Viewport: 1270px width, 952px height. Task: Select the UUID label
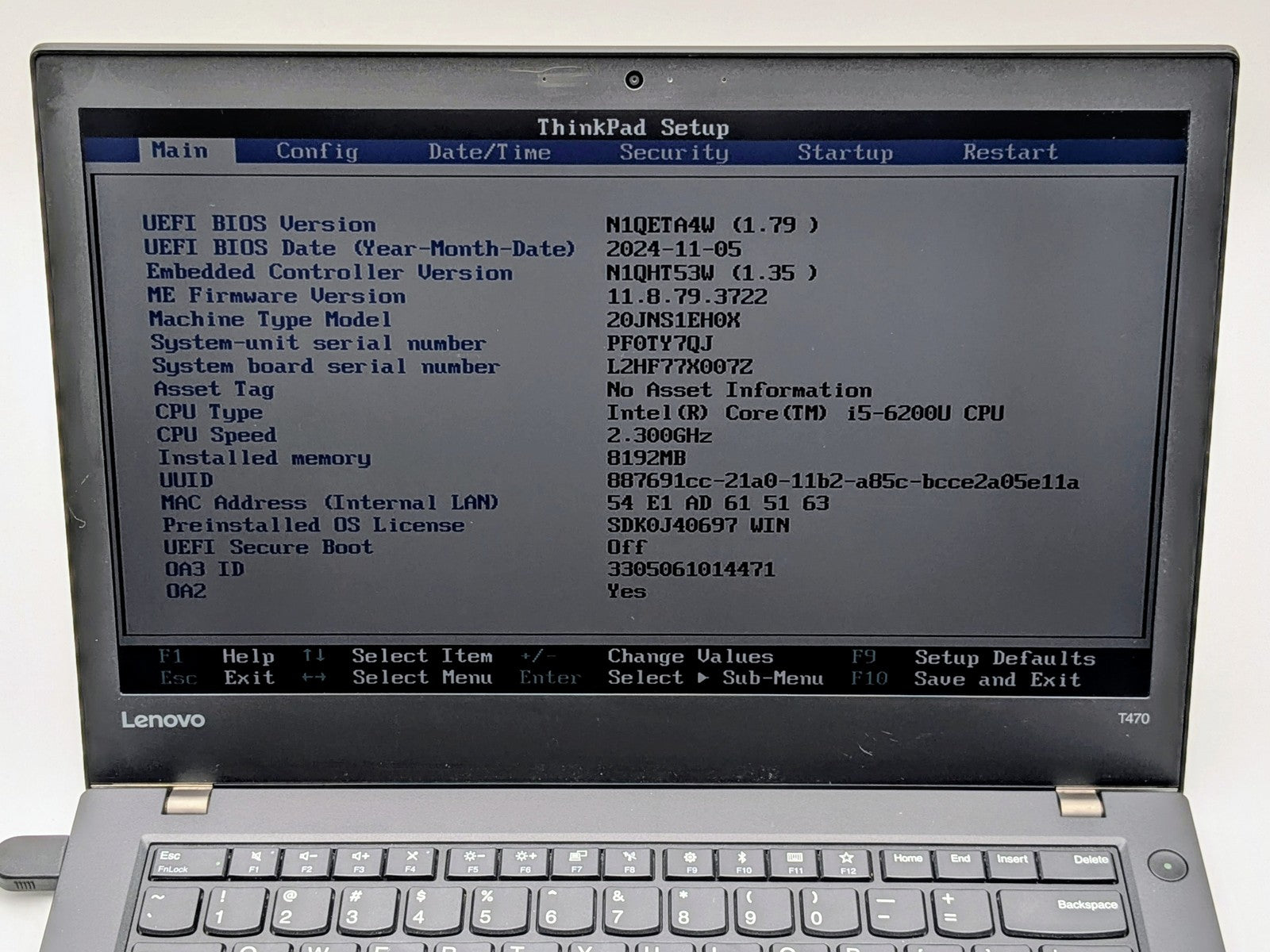[x=186, y=480]
